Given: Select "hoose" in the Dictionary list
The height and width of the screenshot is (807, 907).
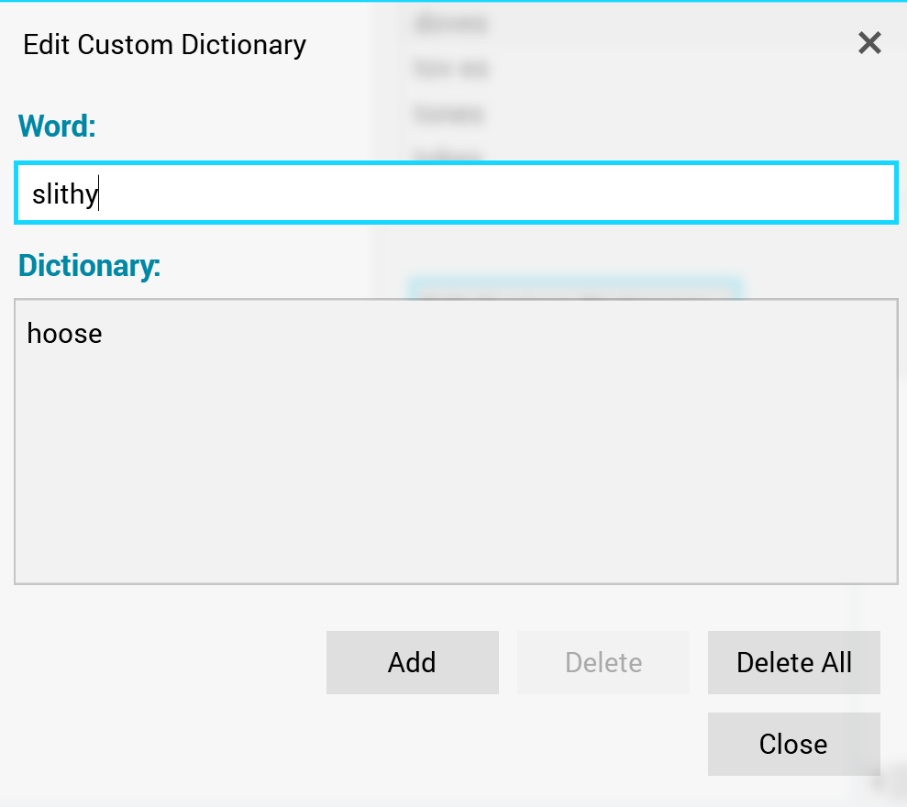Looking at the screenshot, I should [65, 333].
